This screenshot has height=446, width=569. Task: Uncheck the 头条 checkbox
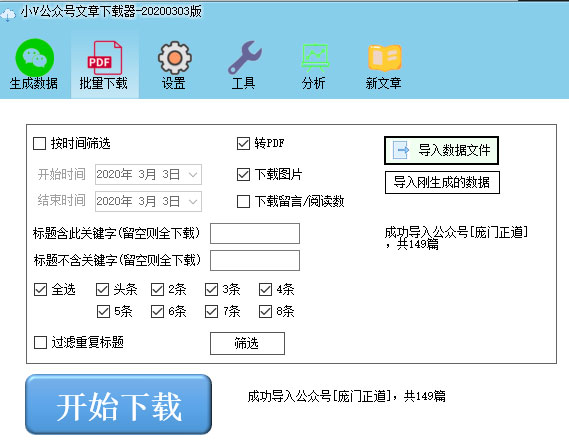102,289
